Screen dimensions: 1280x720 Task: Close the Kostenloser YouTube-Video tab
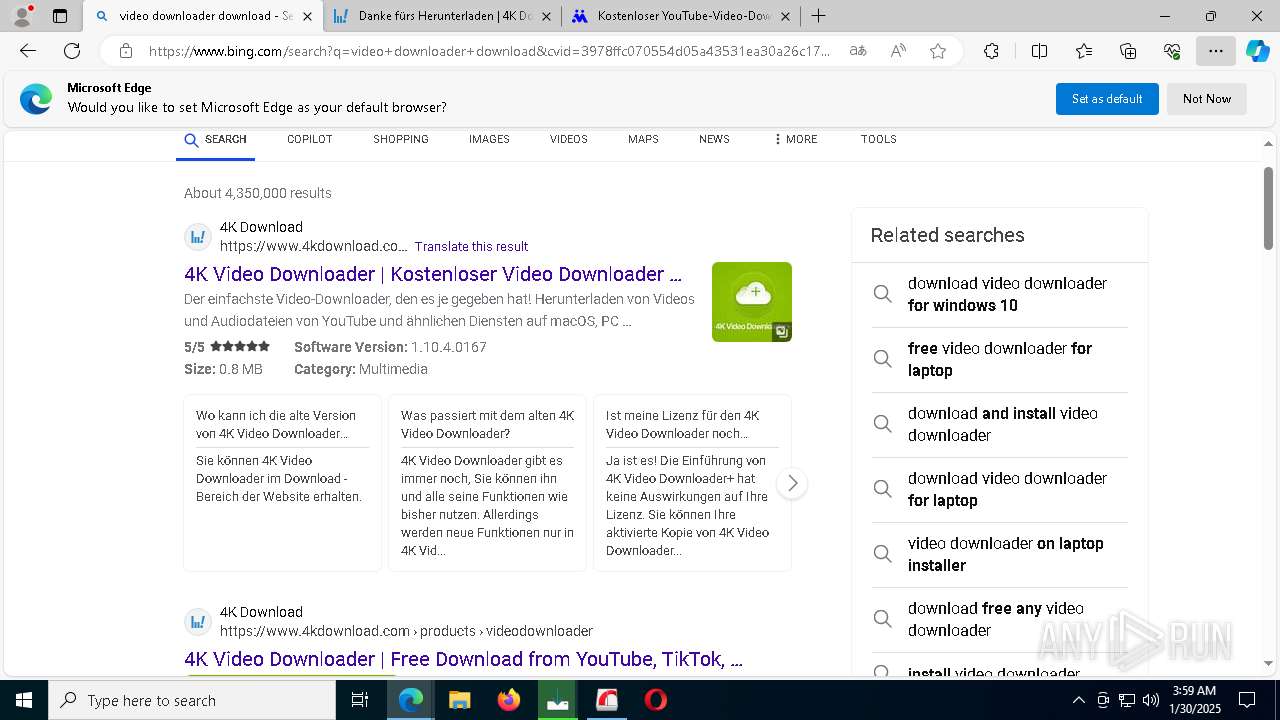coord(785,16)
